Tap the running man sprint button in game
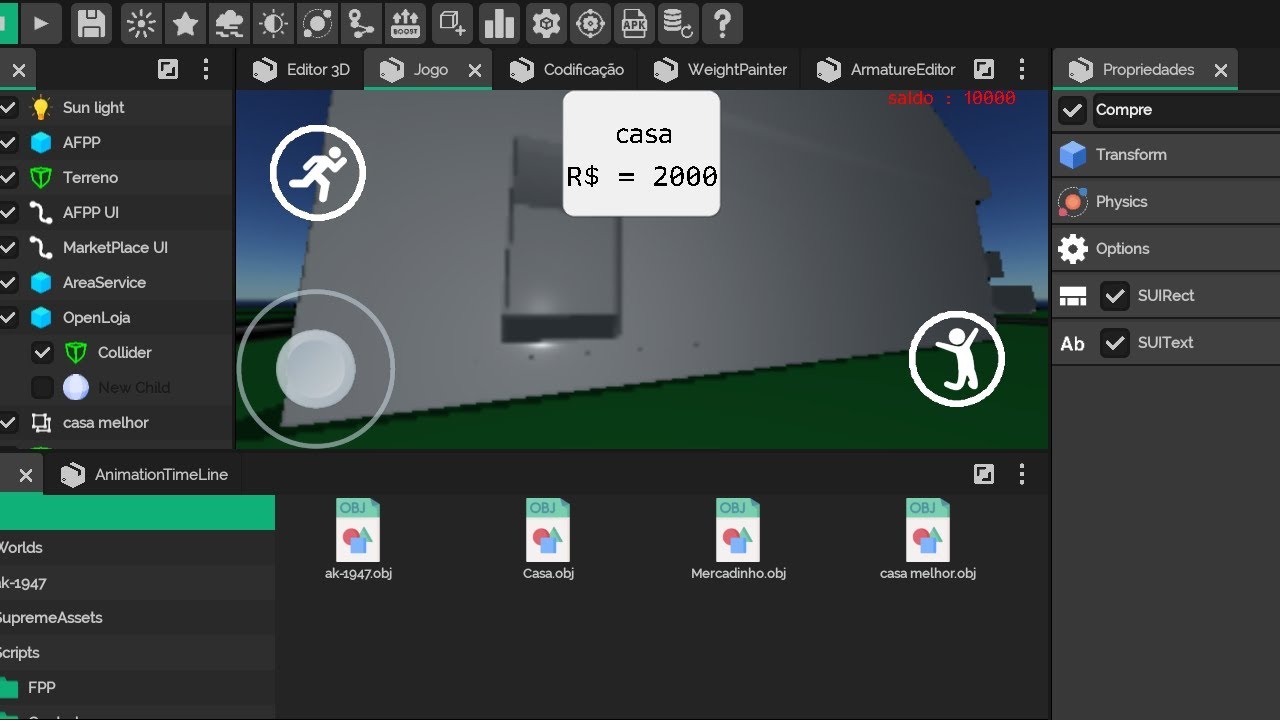This screenshot has height=720, width=1280. tap(318, 173)
